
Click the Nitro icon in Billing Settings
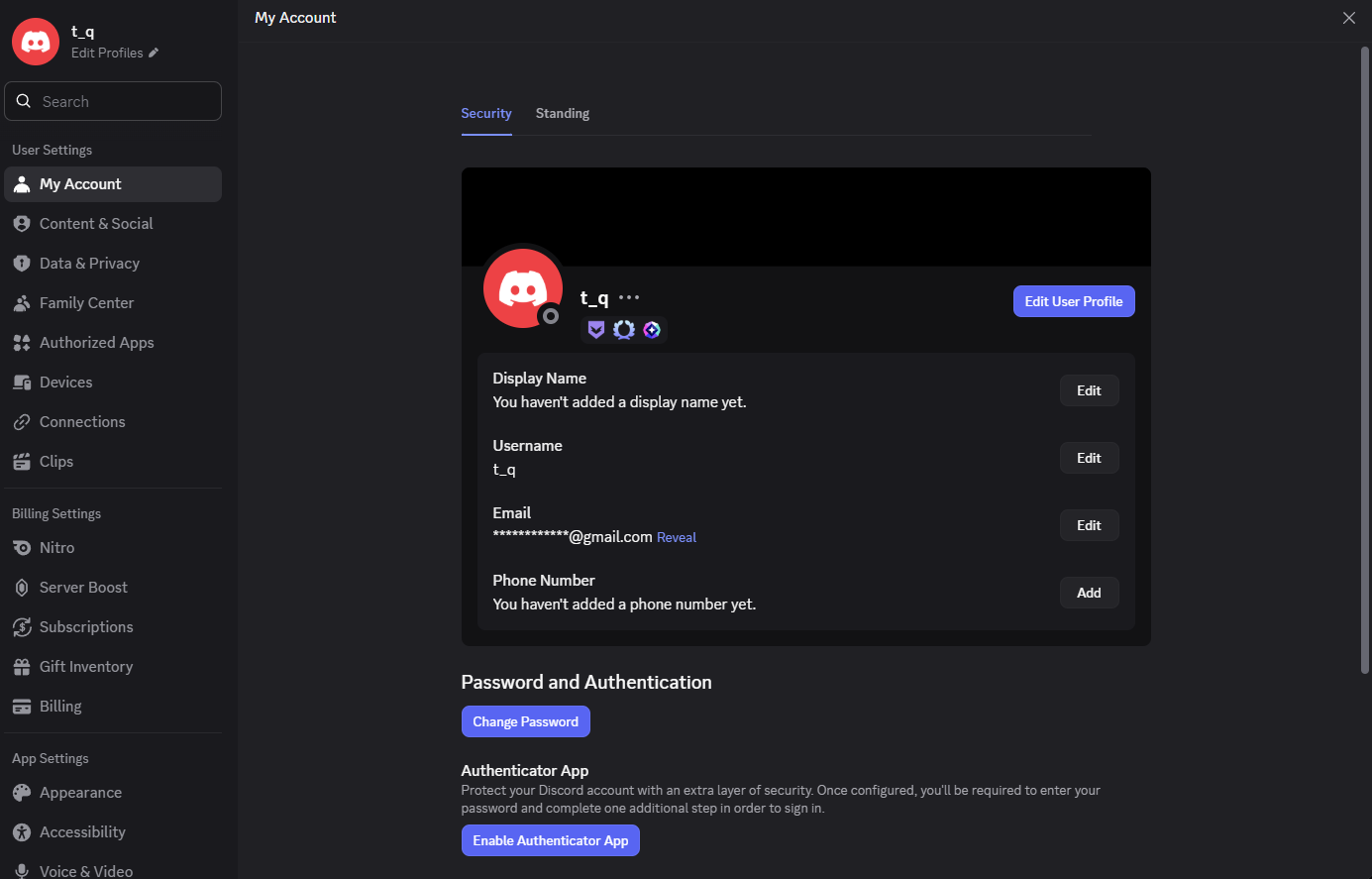(x=22, y=548)
